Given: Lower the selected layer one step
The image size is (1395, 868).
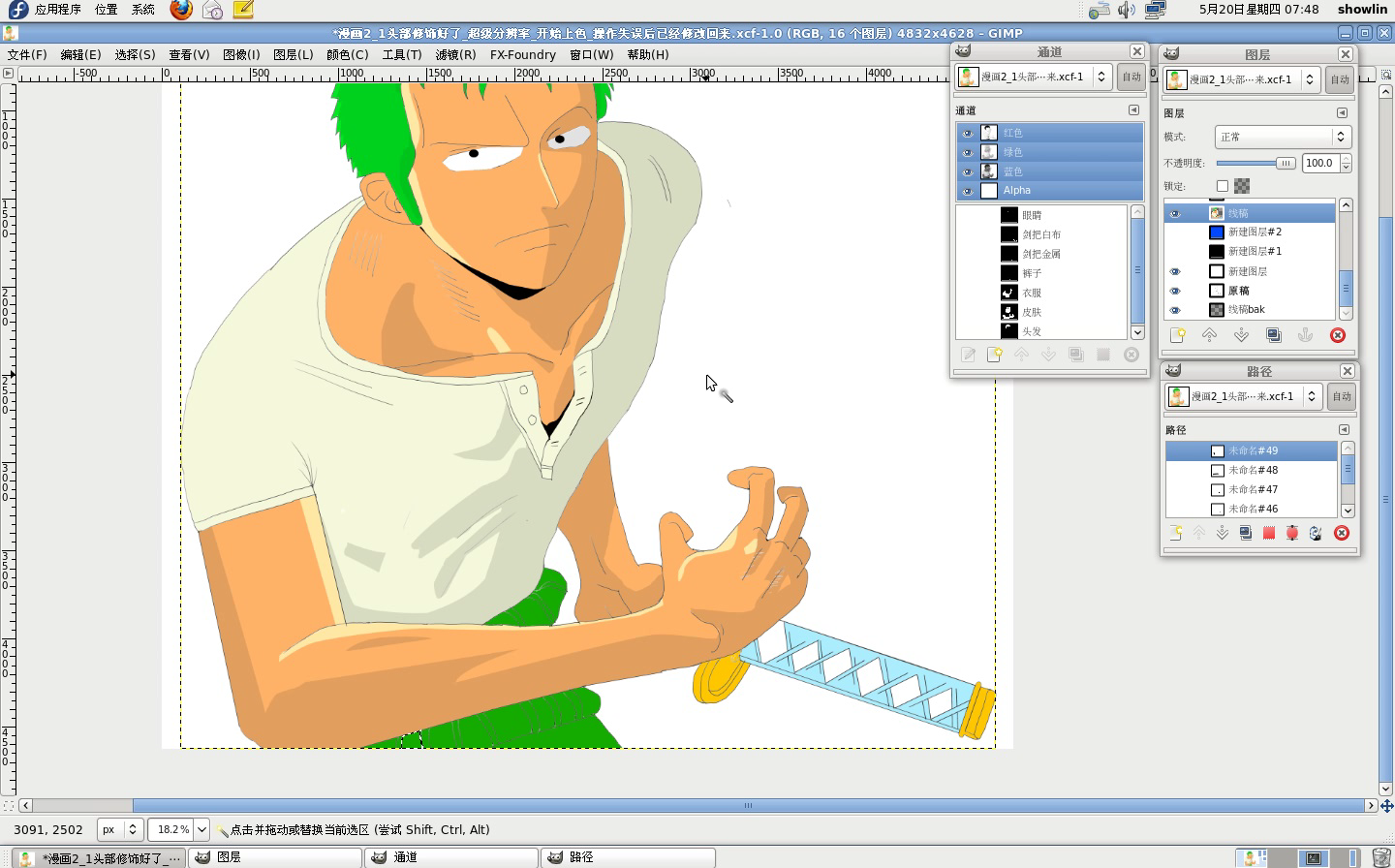Looking at the screenshot, I should click(1241, 335).
